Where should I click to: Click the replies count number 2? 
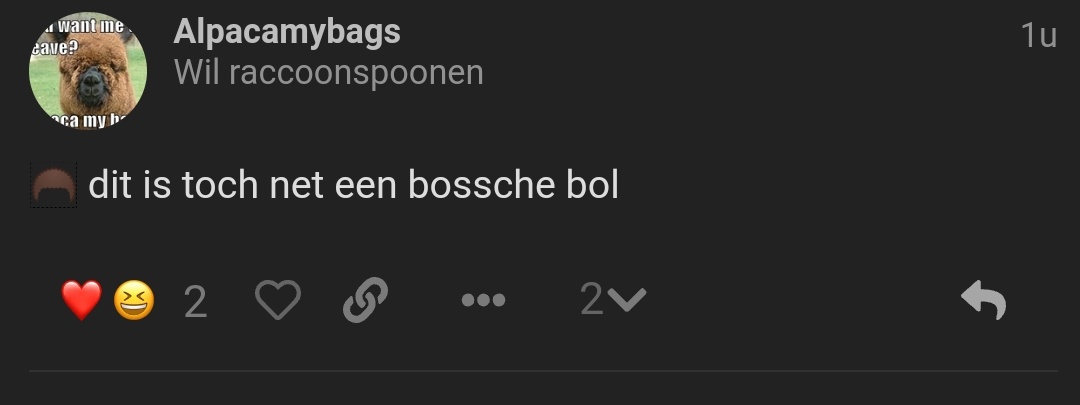click(x=592, y=299)
